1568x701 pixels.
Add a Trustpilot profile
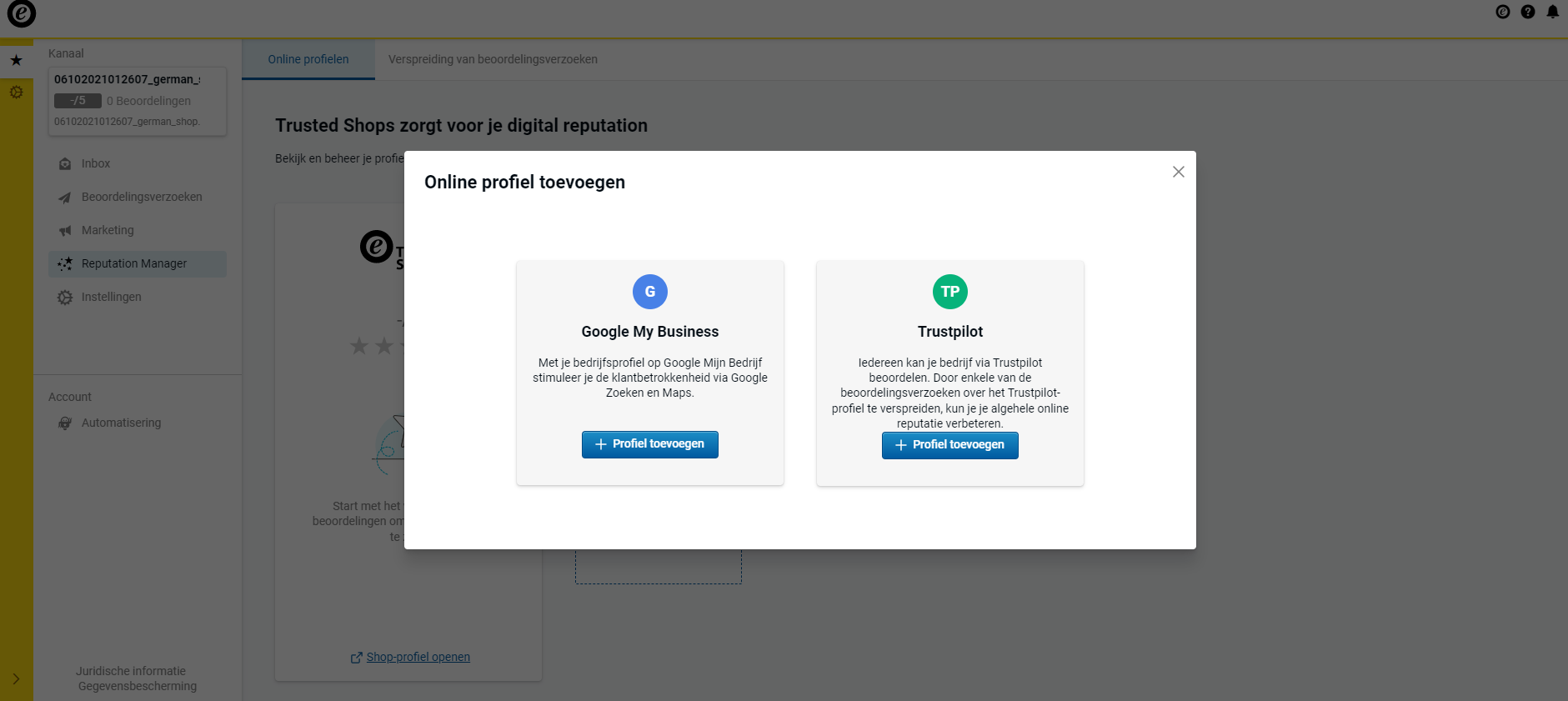point(950,445)
